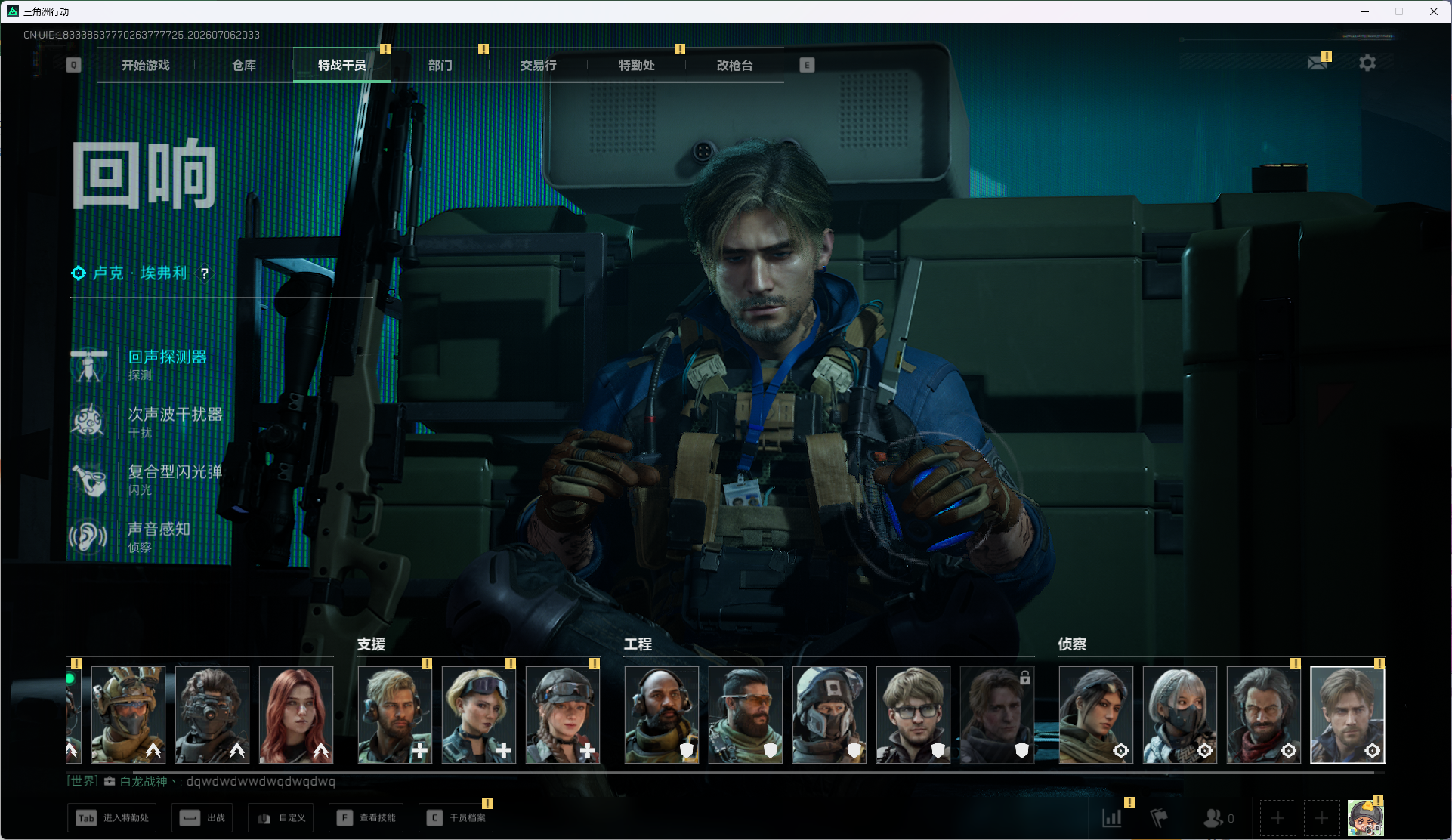The image size is (1452, 840).
Task: Select the 次声波干扰器 skill icon
Action: click(88, 422)
